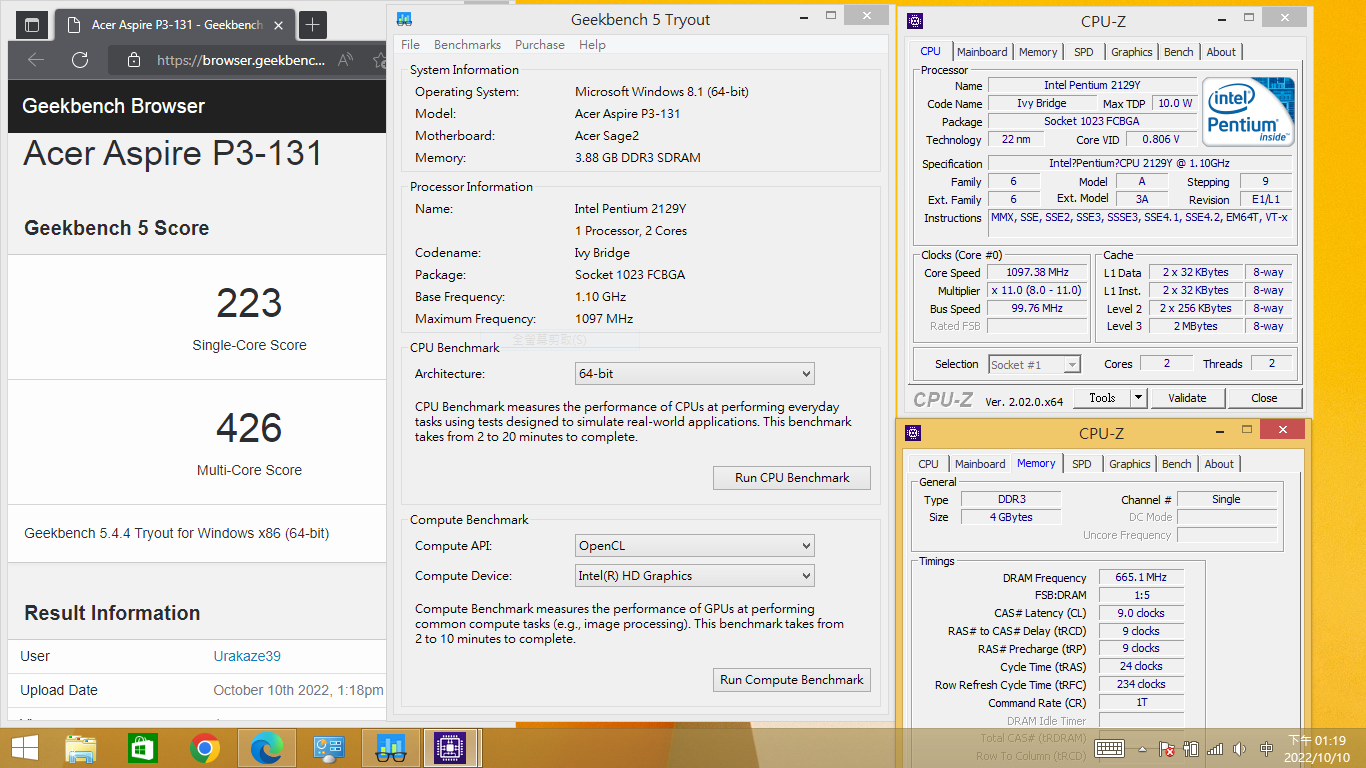1366x768 pixels.
Task: Open volume speaker tray icon
Action: click(1240, 749)
